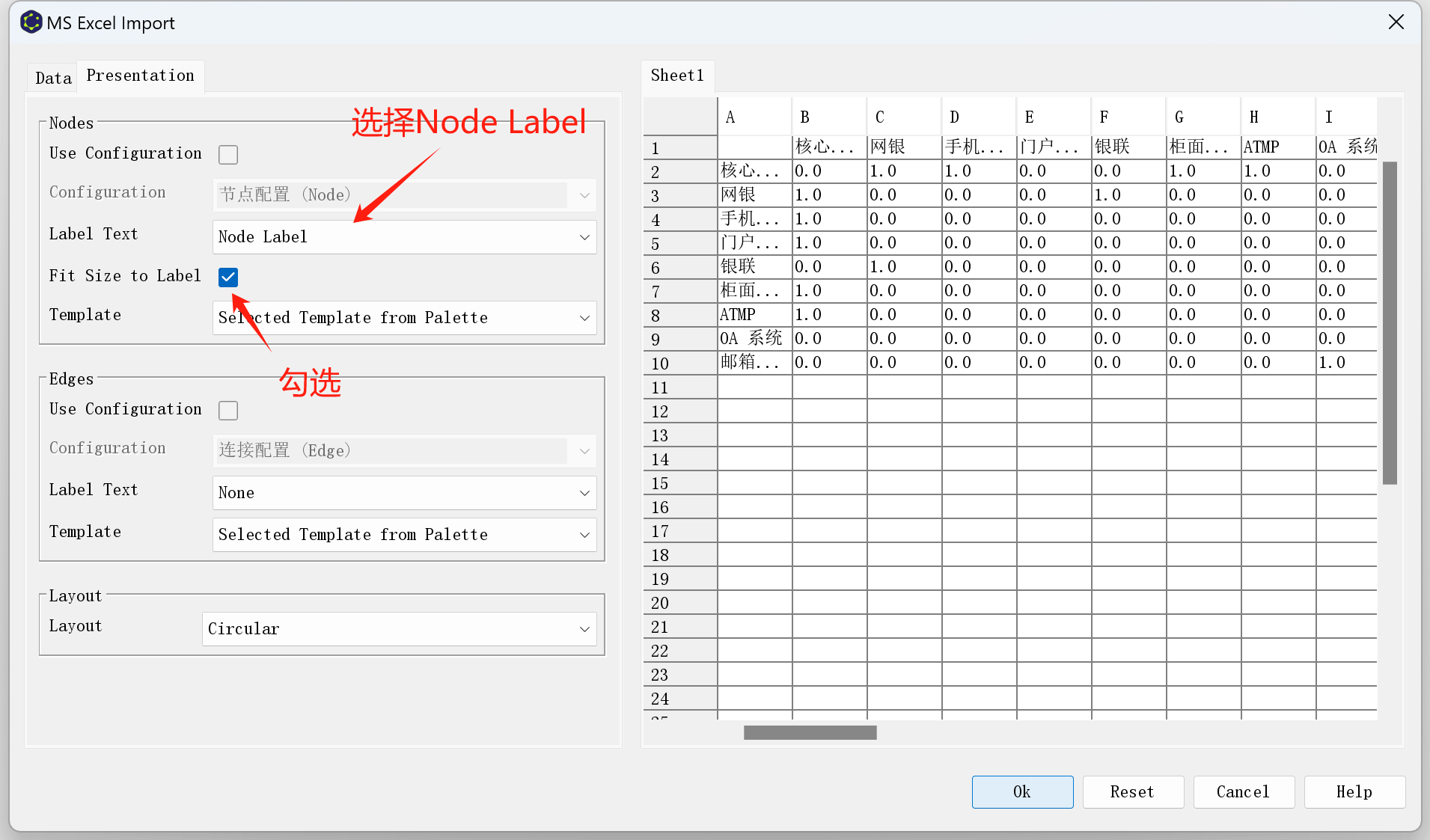Click the Cancel button
Image resolution: width=1430 pixels, height=840 pixels.
click(1243, 792)
